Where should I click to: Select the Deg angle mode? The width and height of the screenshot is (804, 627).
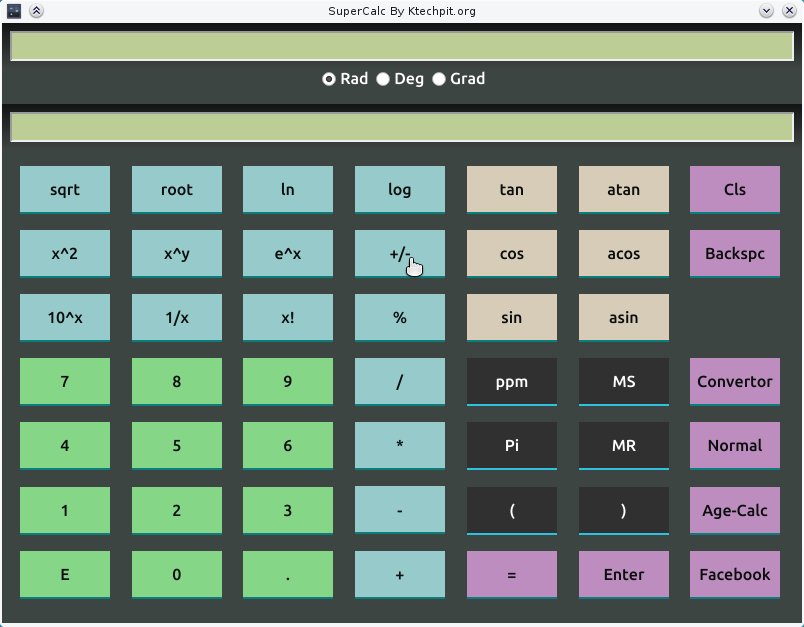[400, 79]
